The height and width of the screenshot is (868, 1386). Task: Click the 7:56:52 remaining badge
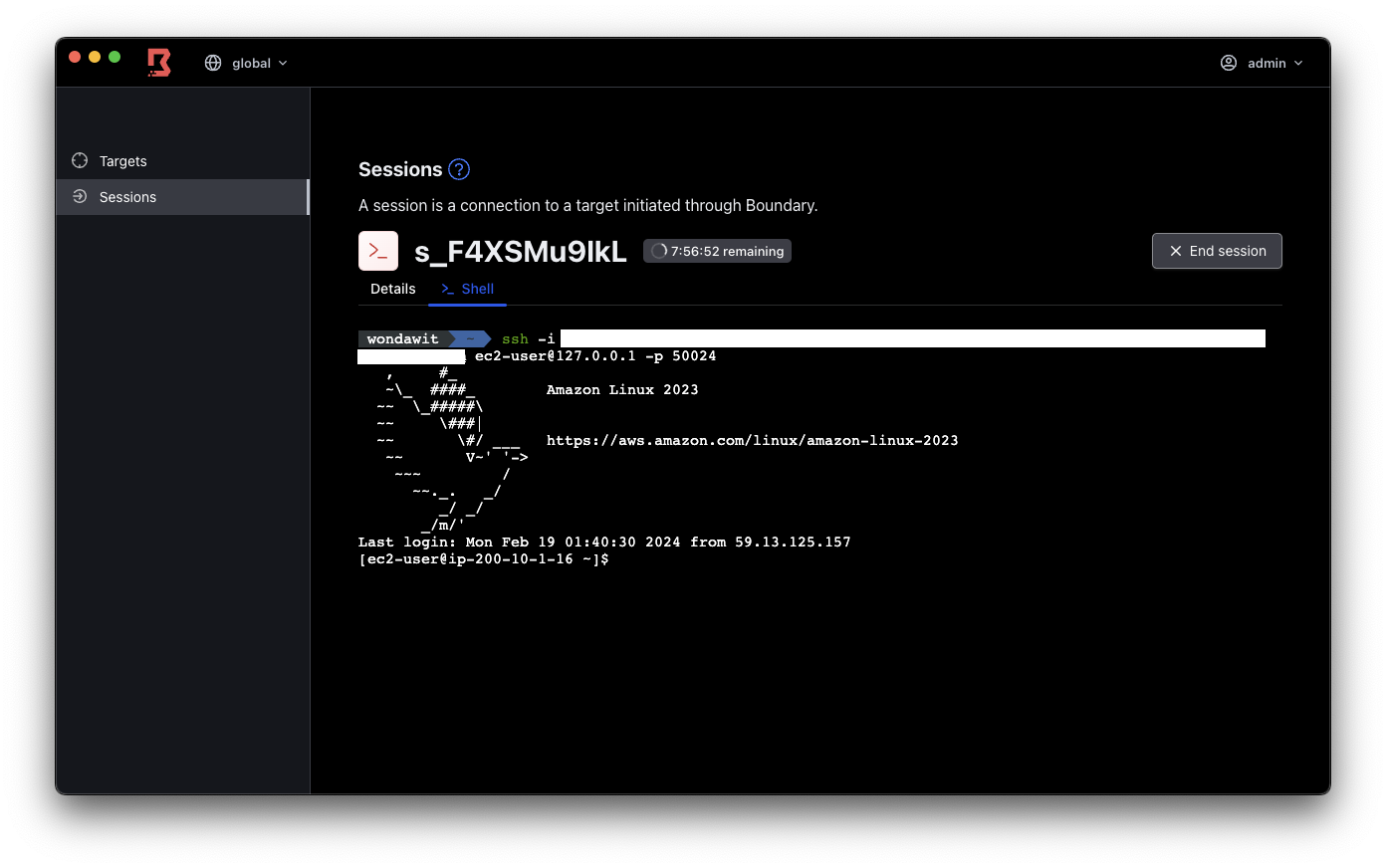[717, 251]
